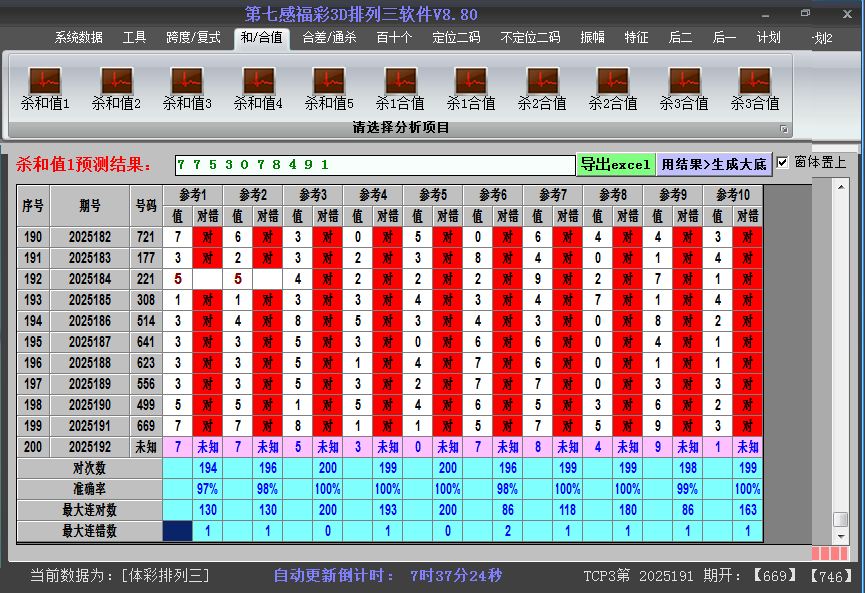Click the prediction result field showing 7 7 5 3 0

(x=375, y=165)
